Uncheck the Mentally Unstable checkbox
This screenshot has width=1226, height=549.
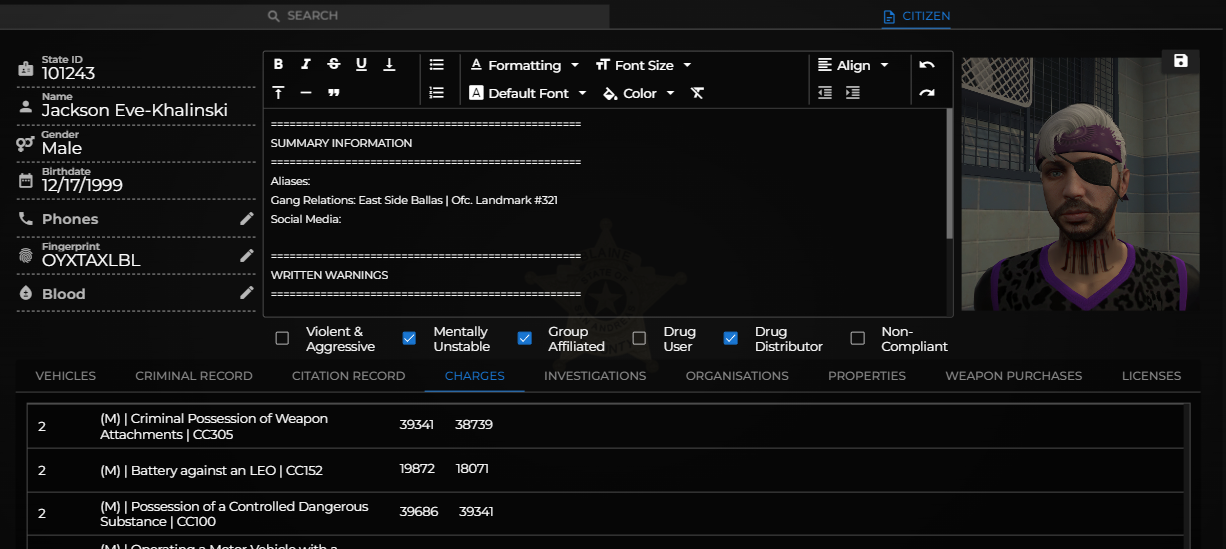pyautogui.click(x=409, y=339)
